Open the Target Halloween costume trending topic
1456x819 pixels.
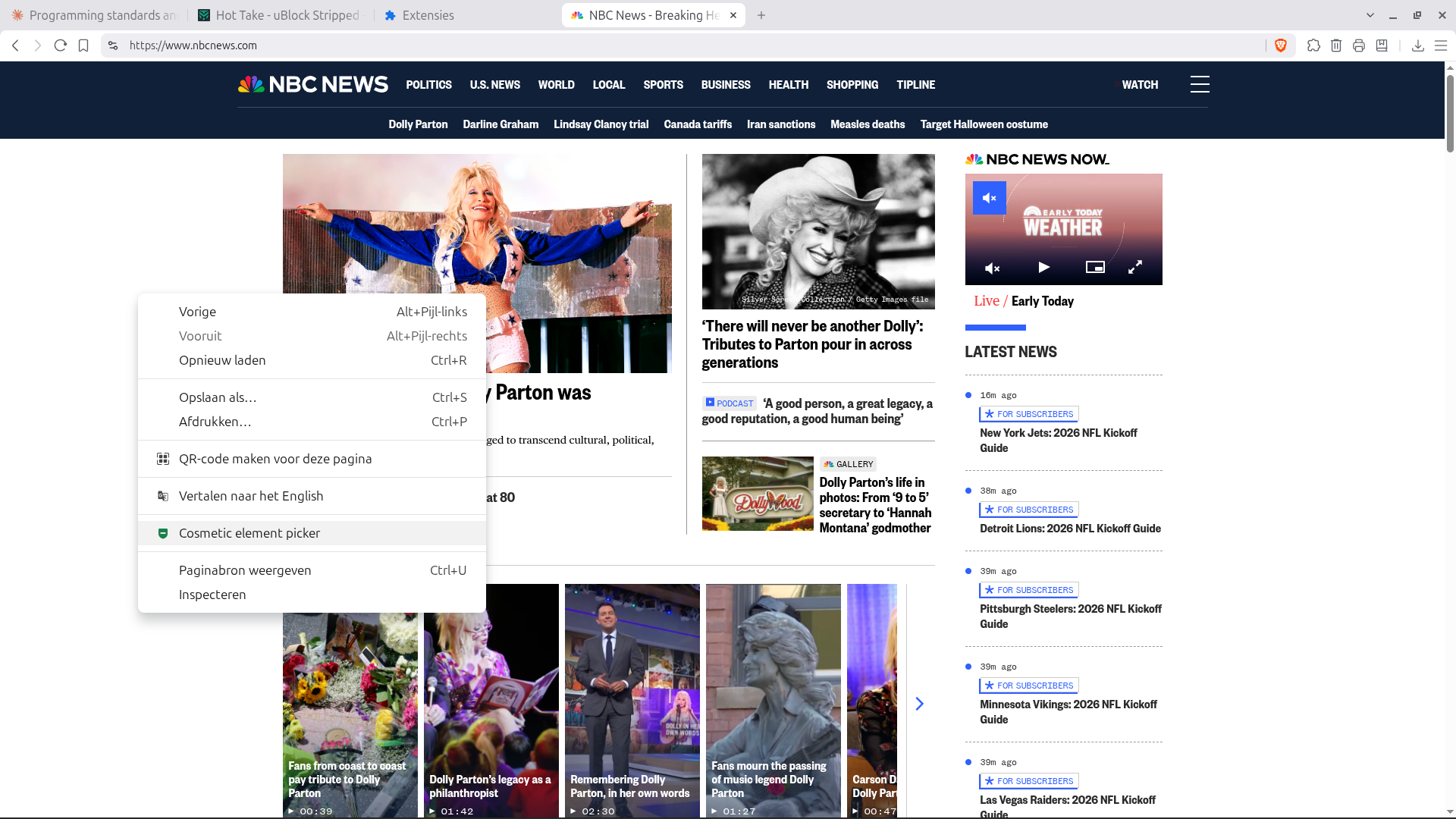tap(984, 124)
